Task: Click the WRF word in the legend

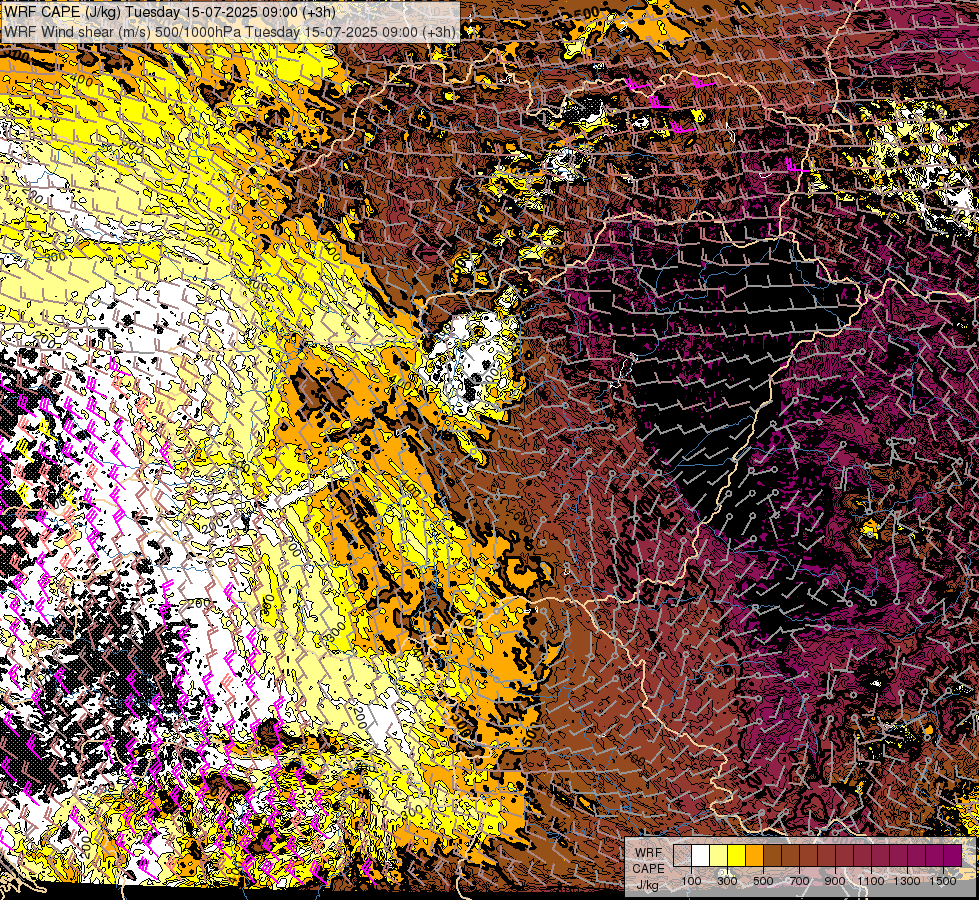Action: click(649, 853)
